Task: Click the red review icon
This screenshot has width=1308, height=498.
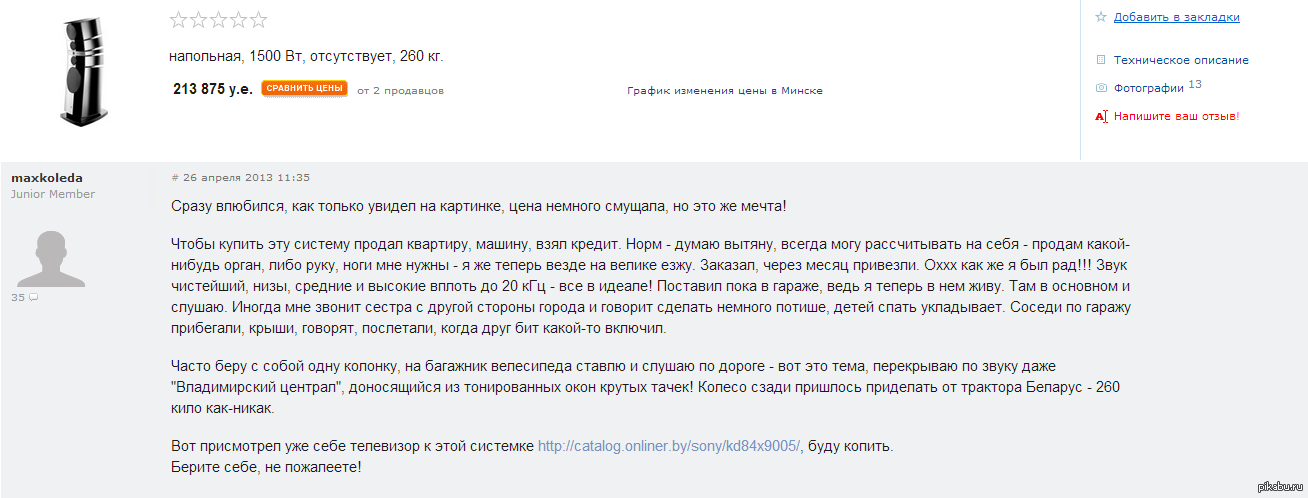Action: pyautogui.click(x=1101, y=116)
